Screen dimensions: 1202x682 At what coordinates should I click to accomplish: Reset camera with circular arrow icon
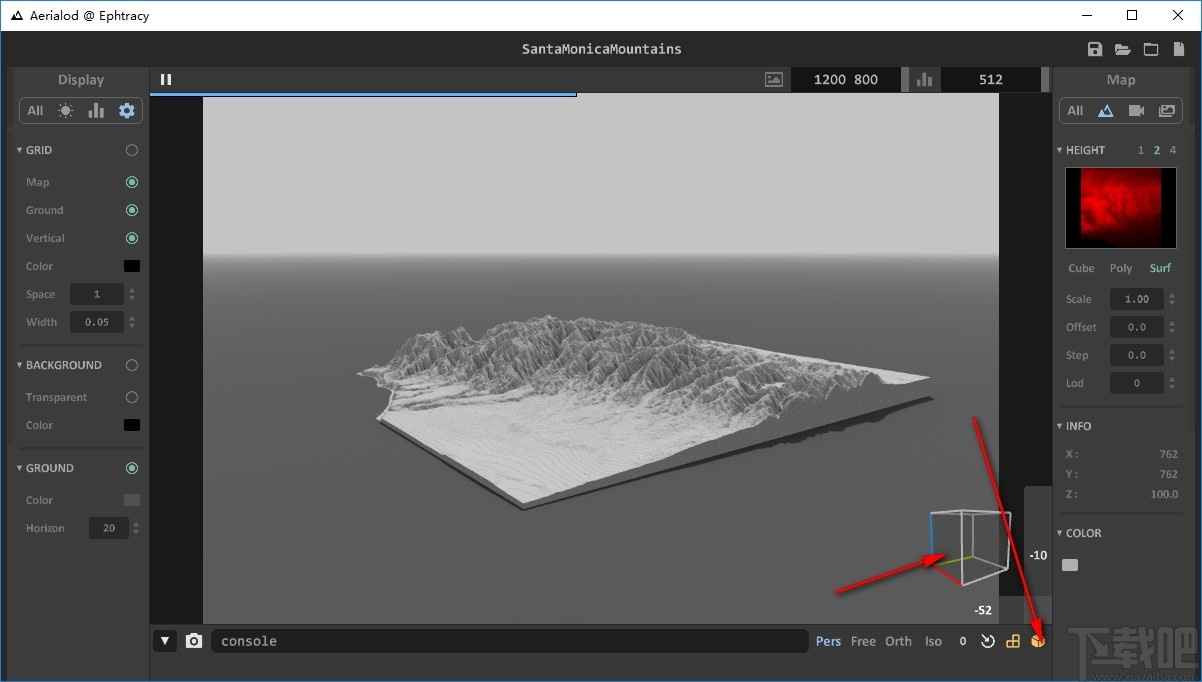click(x=988, y=641)
